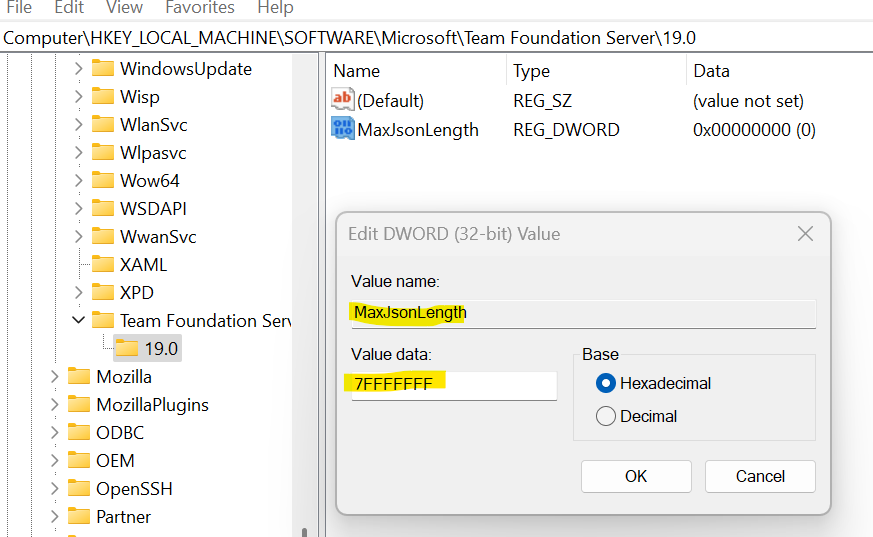Click the WwanSvc folder icon
This screenshot has height=537, width=873.
pyautogui.click(x=103, y=237)
